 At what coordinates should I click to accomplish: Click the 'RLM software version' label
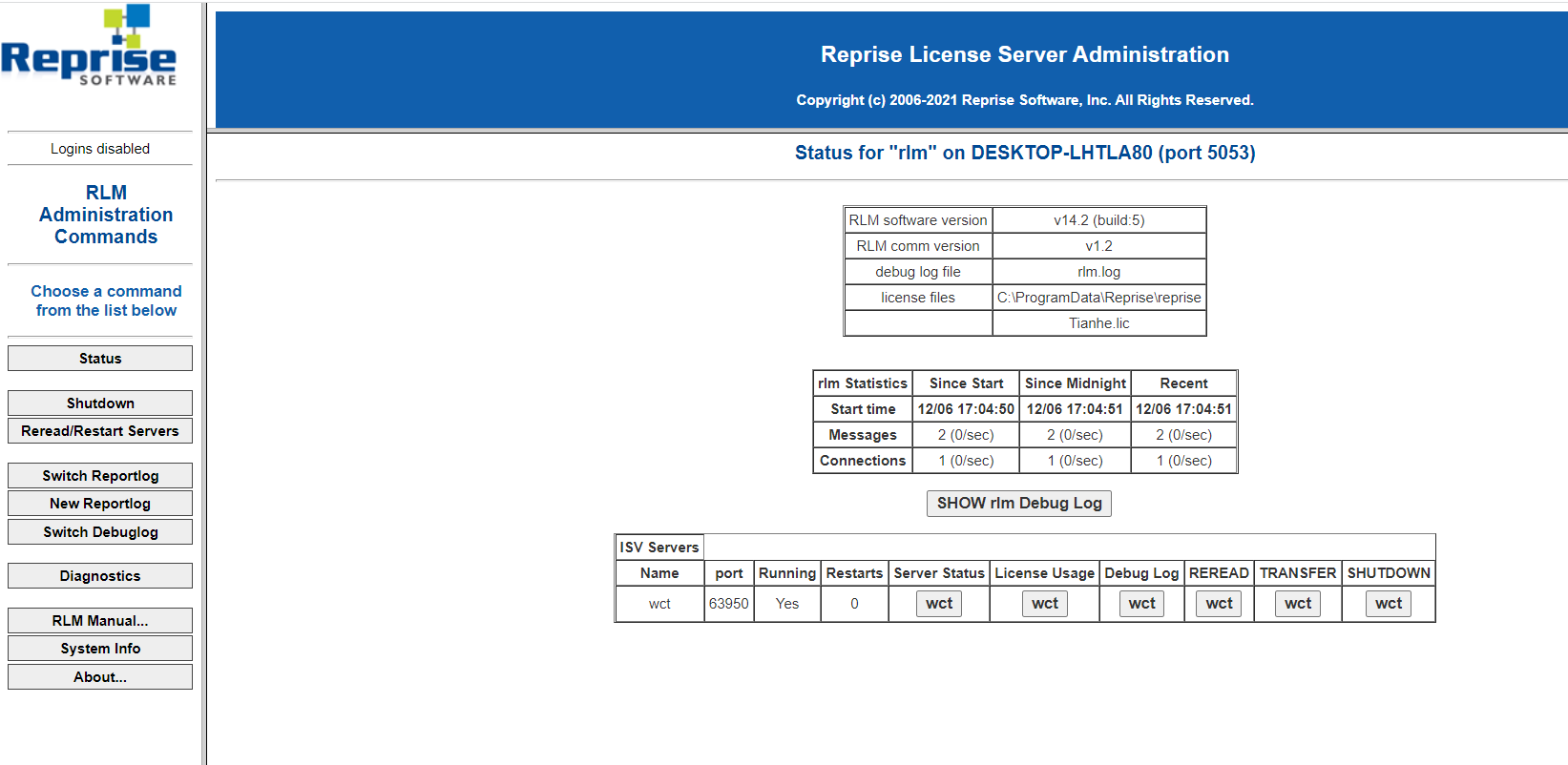(x=918, y=220)
